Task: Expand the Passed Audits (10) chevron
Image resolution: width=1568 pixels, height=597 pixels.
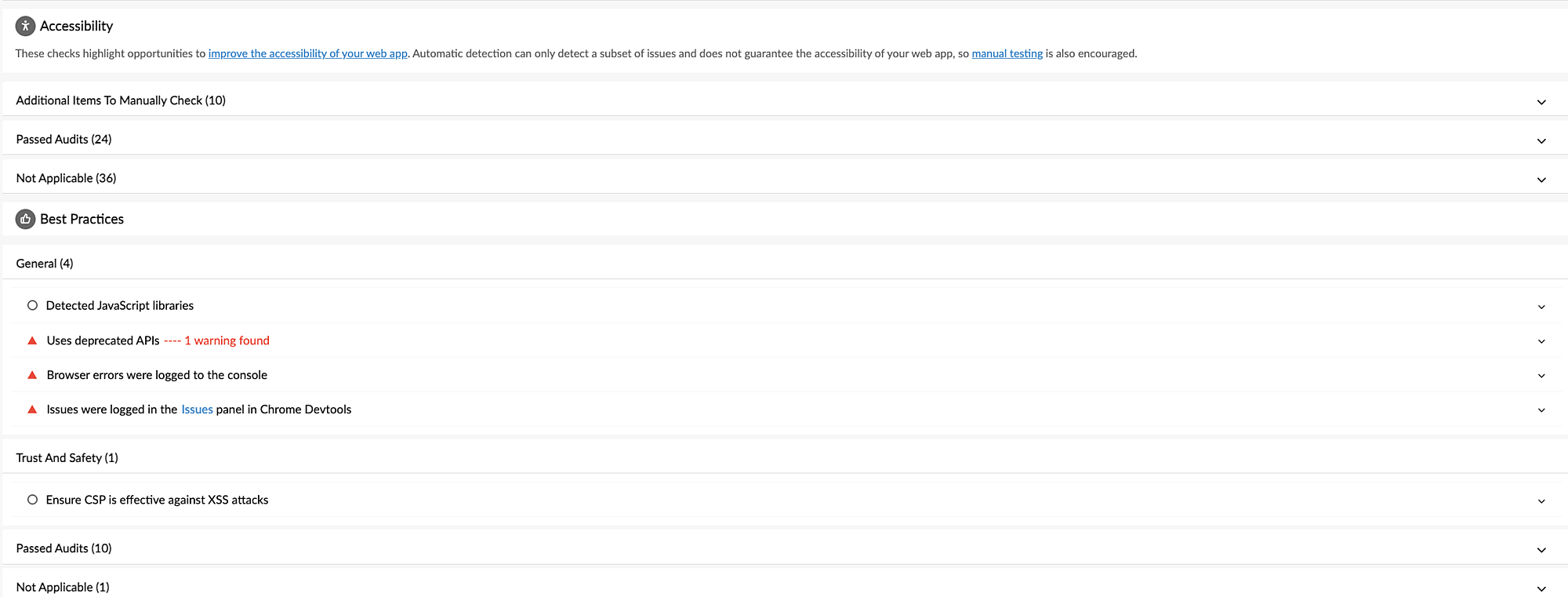Action: (x=1541, y=550)
